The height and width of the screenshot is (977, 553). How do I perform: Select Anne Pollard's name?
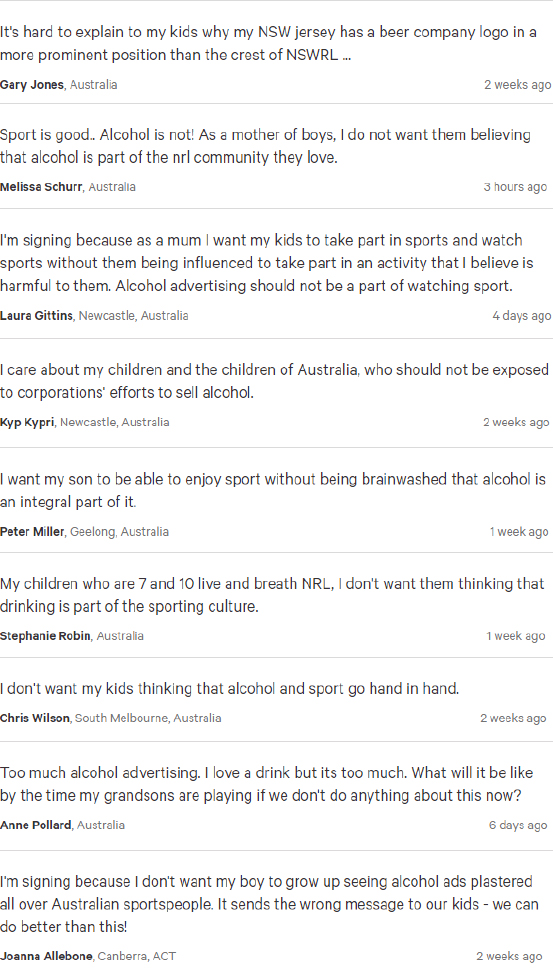(35, 826)
